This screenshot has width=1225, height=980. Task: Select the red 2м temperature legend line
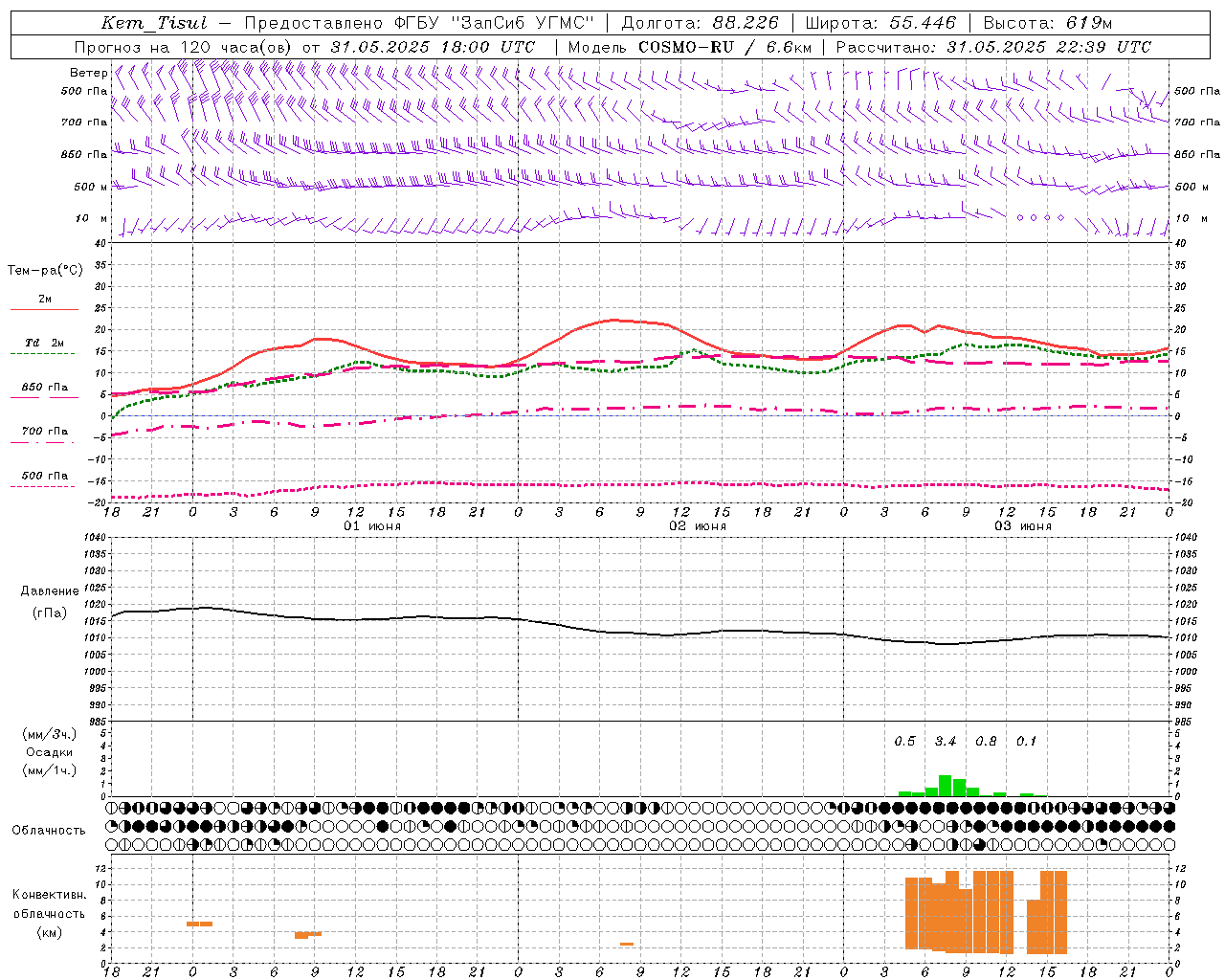44,309
